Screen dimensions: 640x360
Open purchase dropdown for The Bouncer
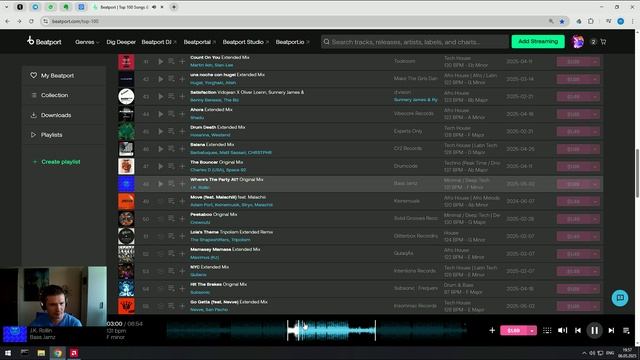[595, 167]
